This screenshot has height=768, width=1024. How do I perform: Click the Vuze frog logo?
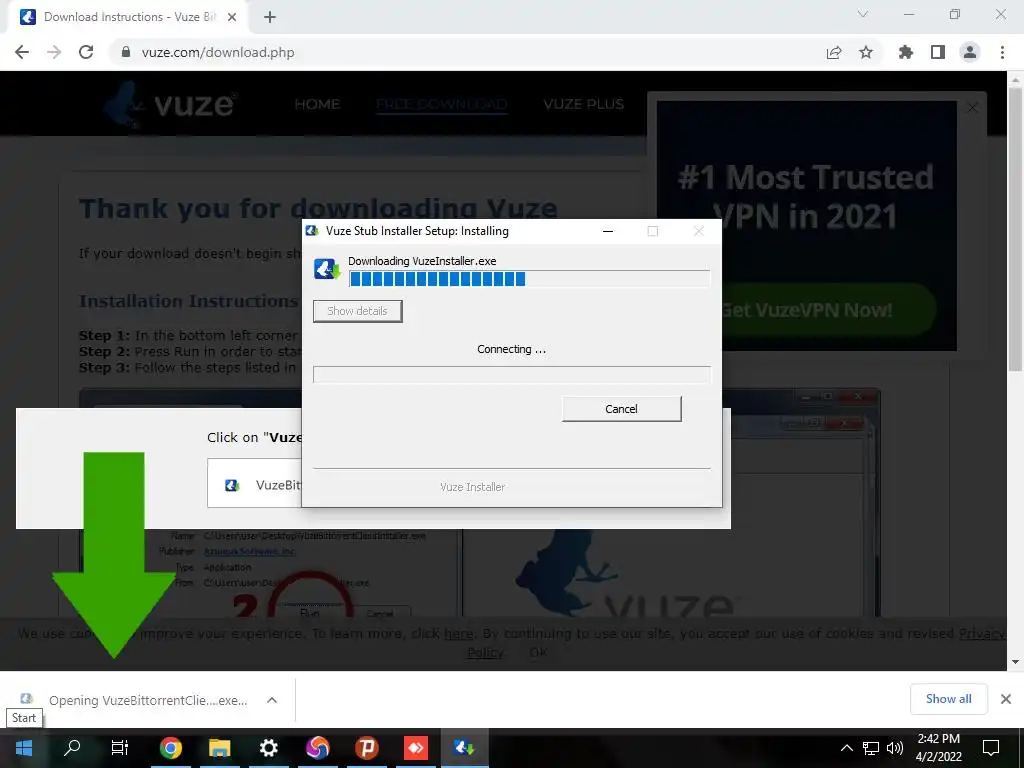(x=170, y=104)
